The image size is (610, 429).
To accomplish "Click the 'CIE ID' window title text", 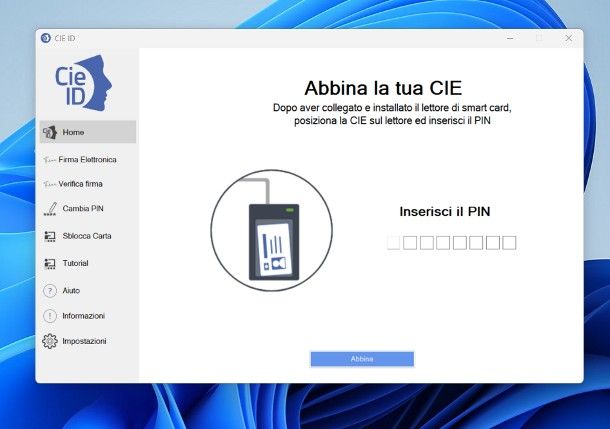I will pos(65,38).
